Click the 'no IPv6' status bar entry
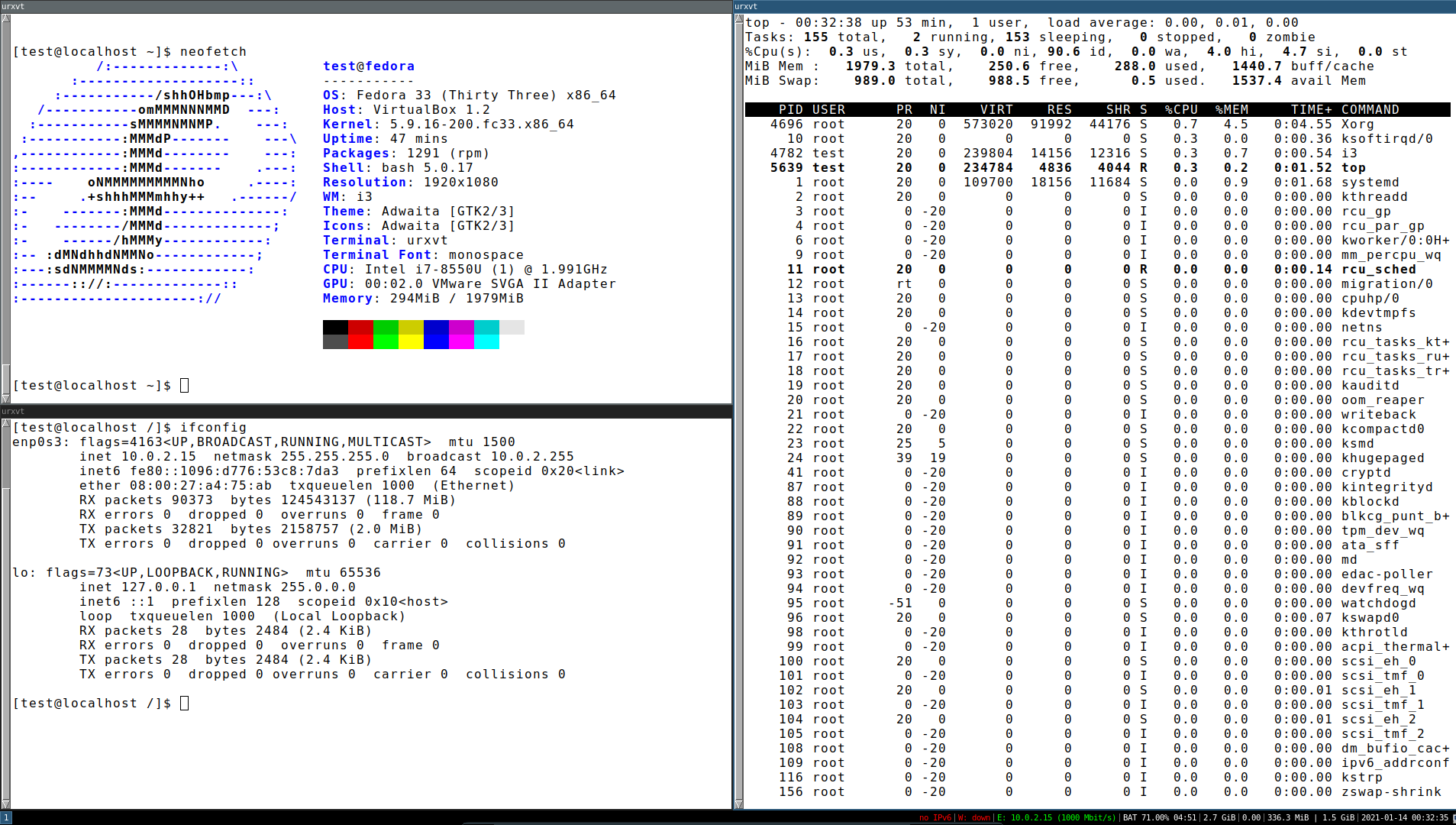 (x=935, y=817)
